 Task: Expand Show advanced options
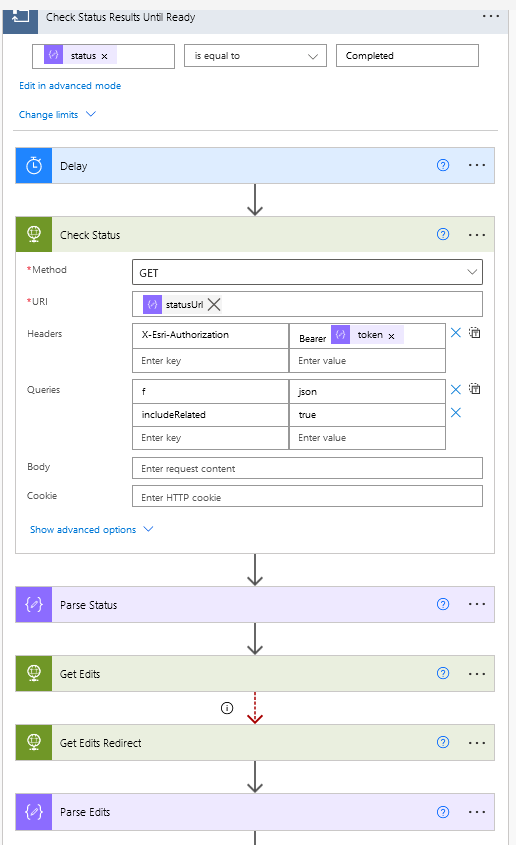tap(92, 530)
